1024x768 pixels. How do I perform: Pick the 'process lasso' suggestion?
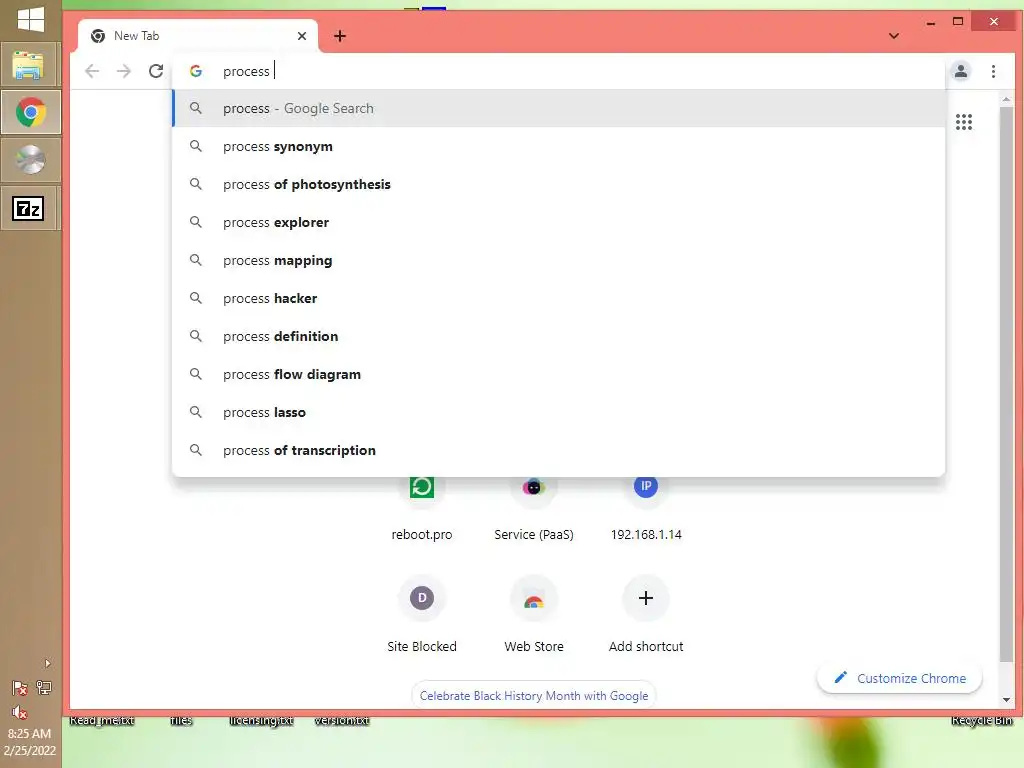[x=558, y=412]
